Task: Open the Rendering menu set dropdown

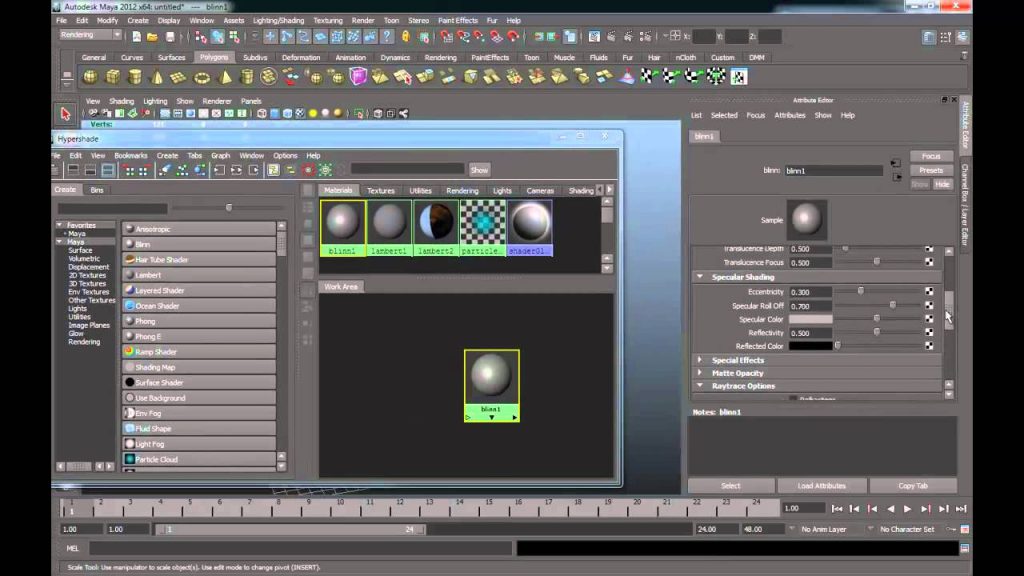Action: click(90, 35)
